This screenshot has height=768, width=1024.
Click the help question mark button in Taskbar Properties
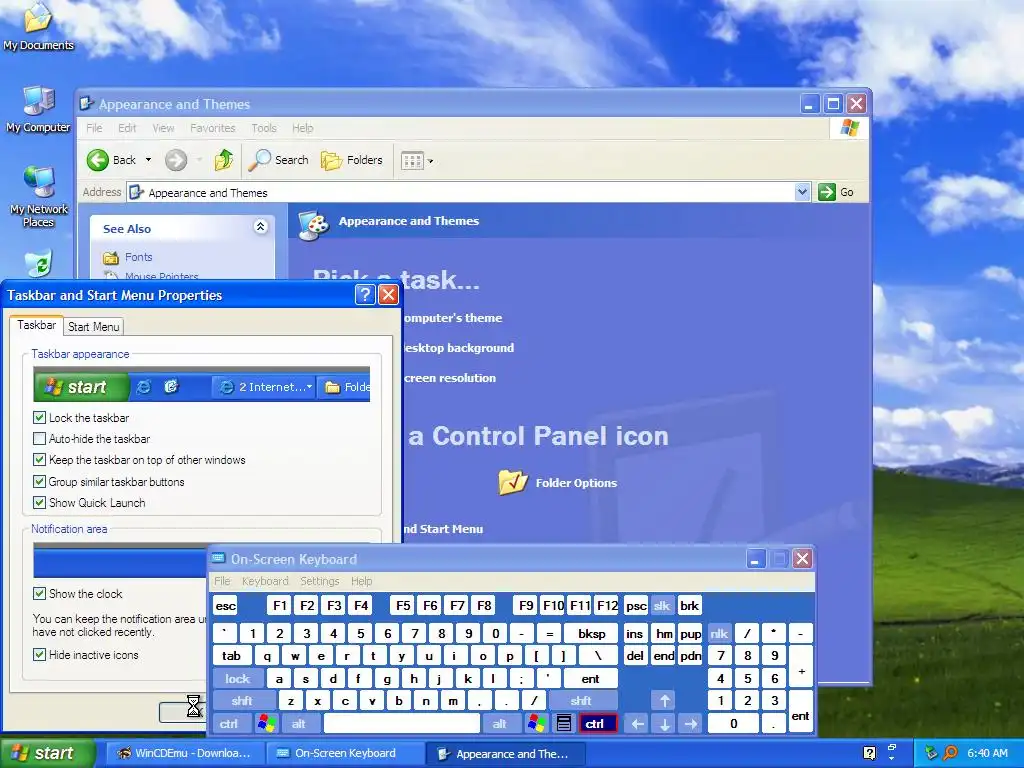tap(365, 295)
